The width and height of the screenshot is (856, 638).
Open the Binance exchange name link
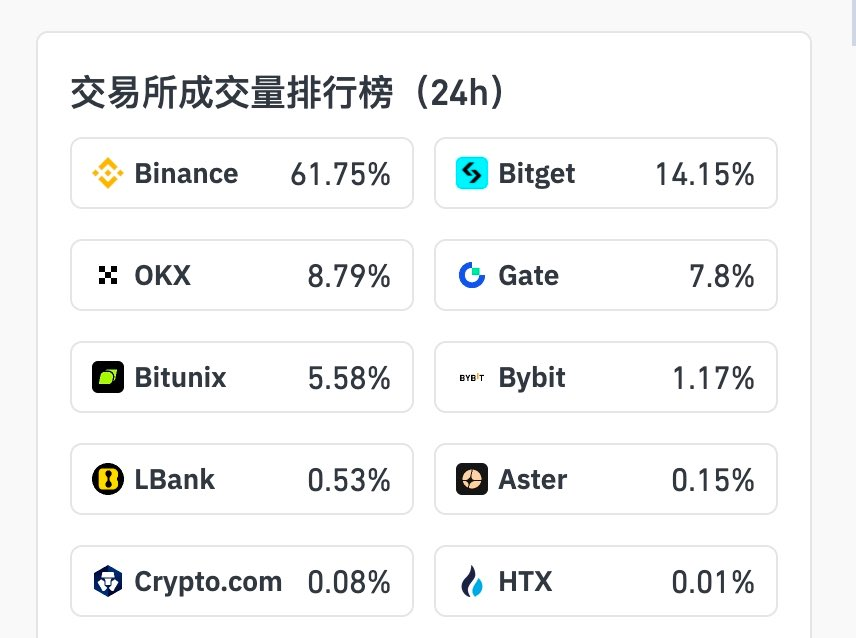coord(186,173)
